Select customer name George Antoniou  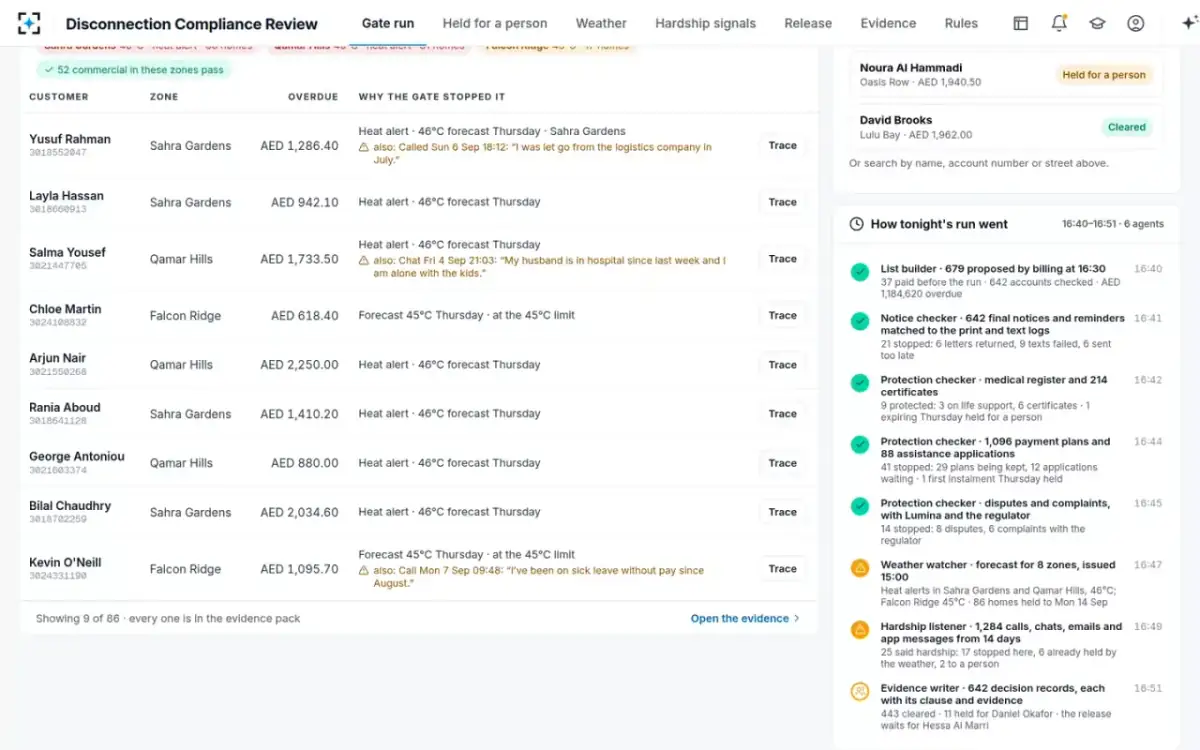click(77, 456)
